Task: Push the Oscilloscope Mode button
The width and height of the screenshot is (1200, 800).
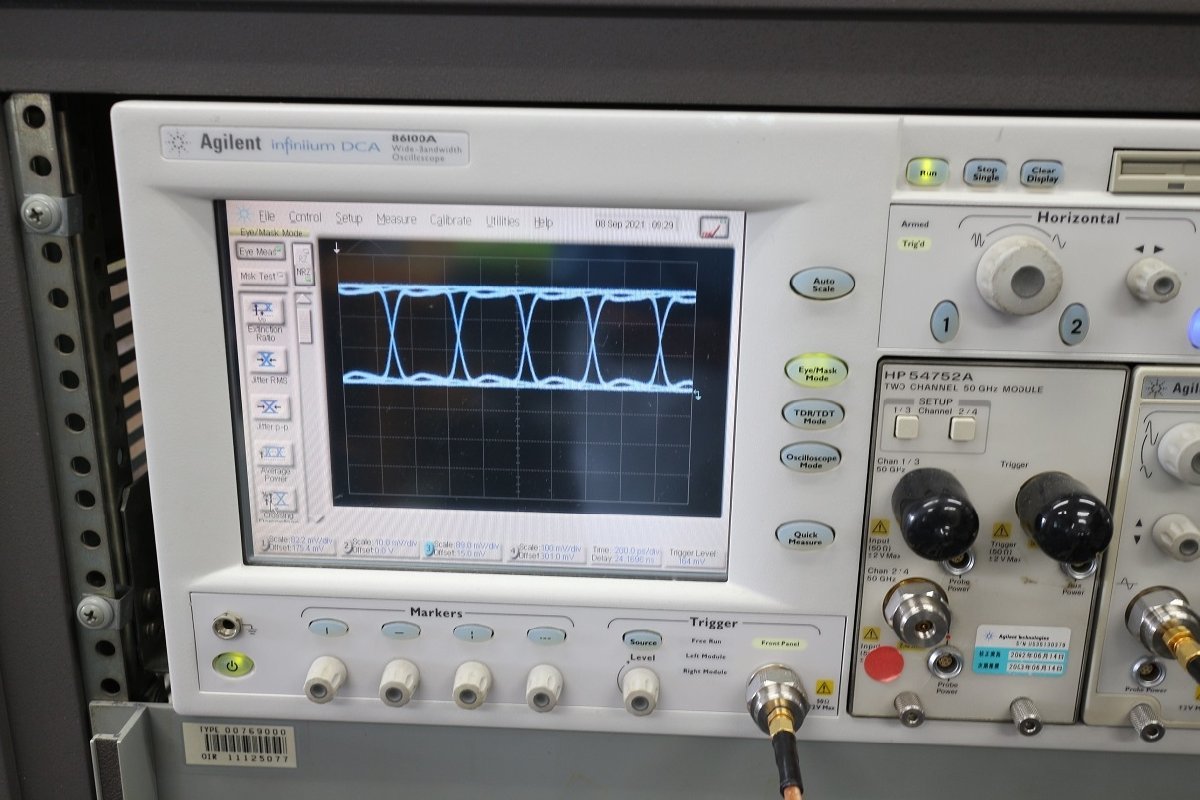Action: tap(810, 458)
